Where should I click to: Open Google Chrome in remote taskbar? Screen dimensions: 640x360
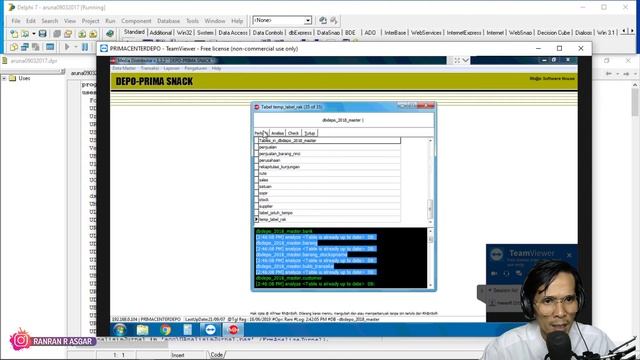click(165, 329)
